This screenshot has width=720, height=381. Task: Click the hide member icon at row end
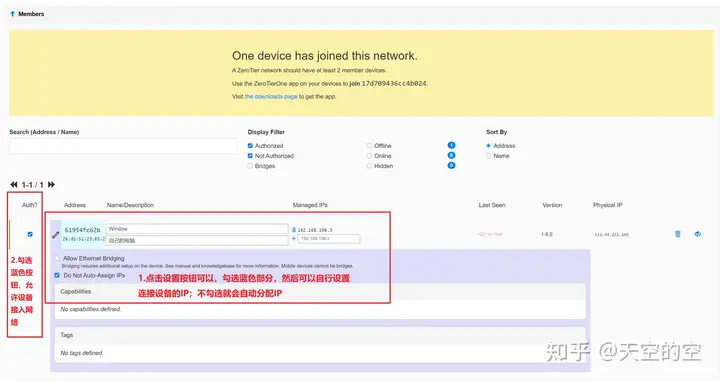[x=698, y=234]
